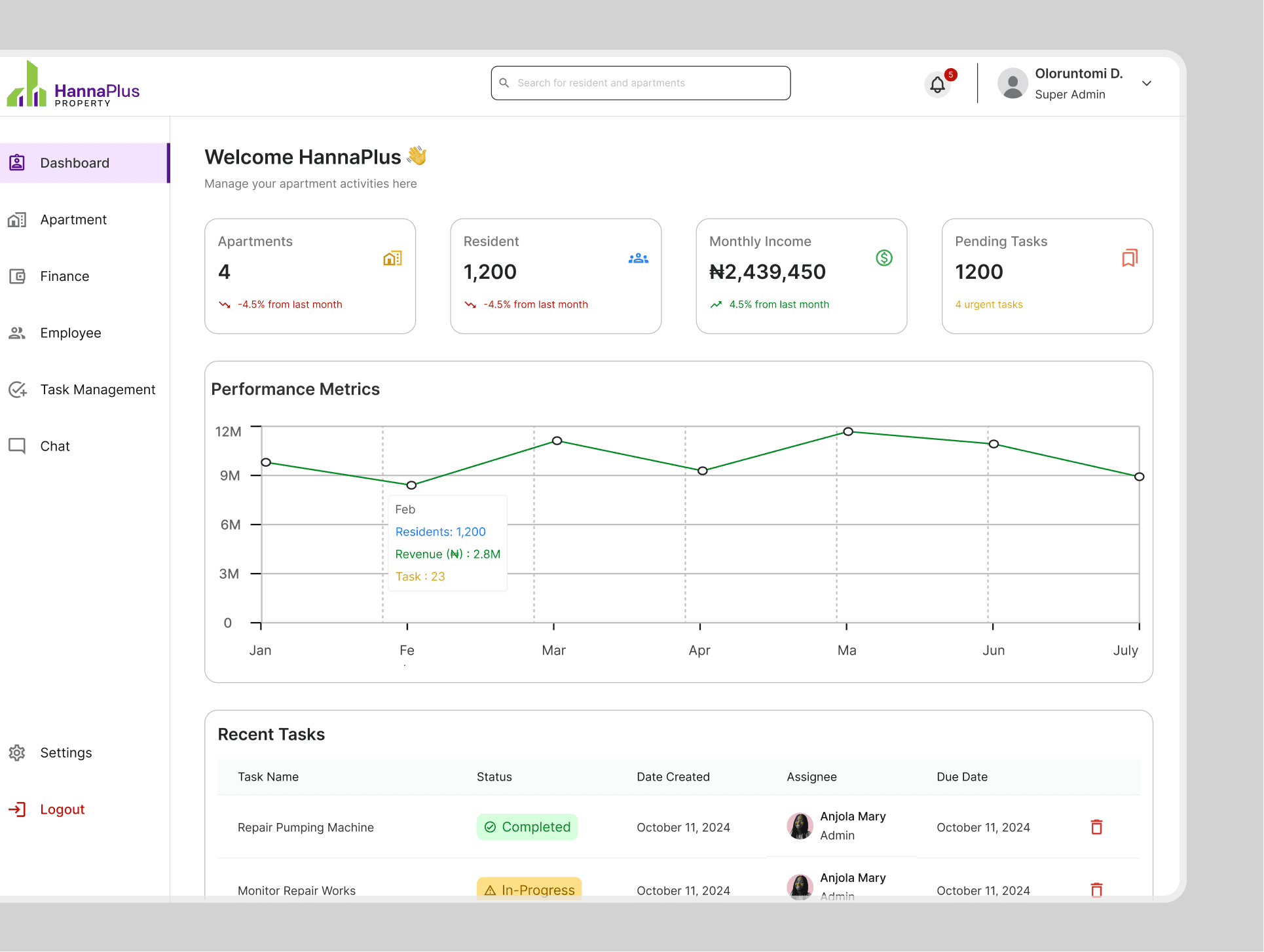Click the Monthly Income dollar icon
Screen dimensions: 1264x952
tap(884, 258)
